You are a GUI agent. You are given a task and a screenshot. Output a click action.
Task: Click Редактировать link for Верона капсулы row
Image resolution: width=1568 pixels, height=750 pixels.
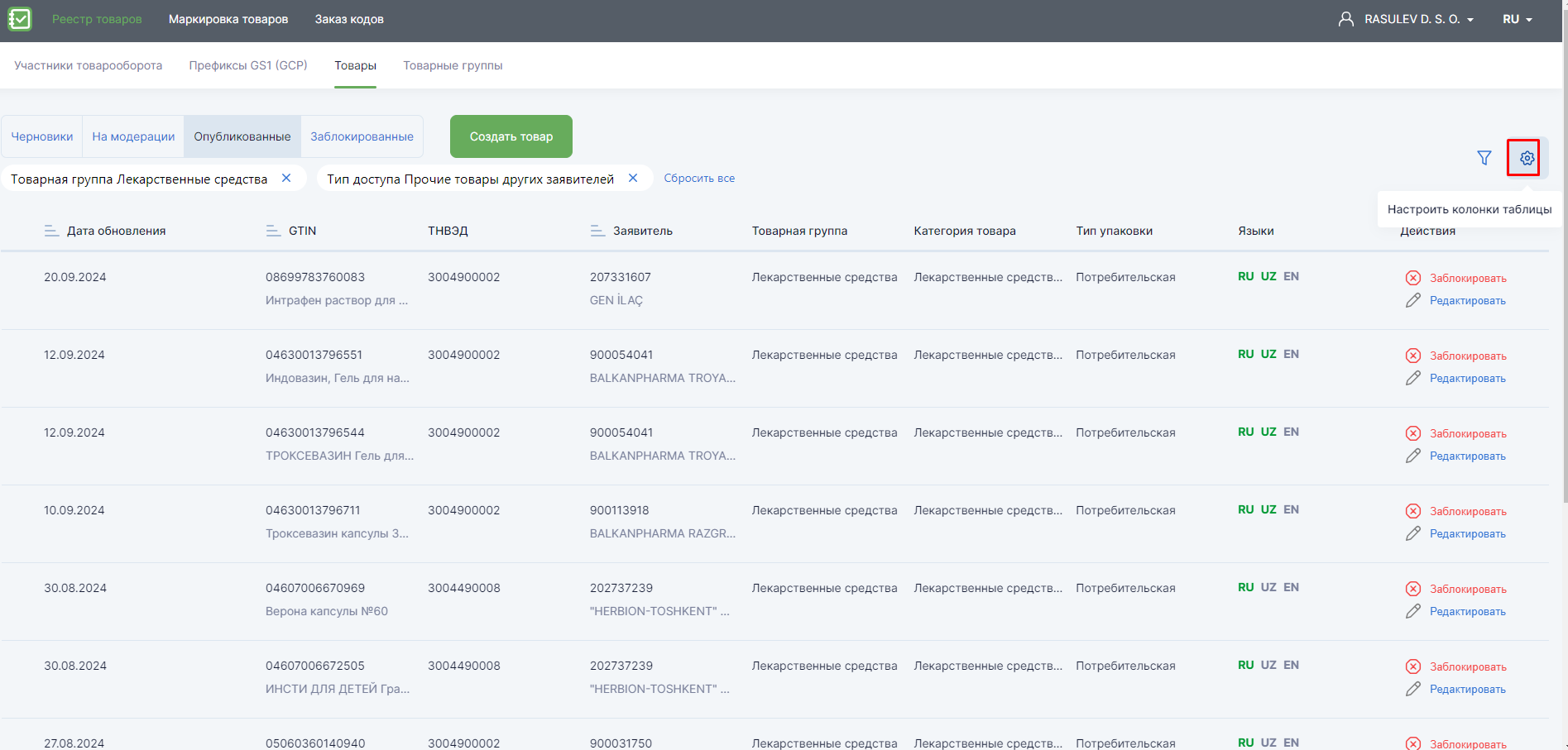[1468, 612]
